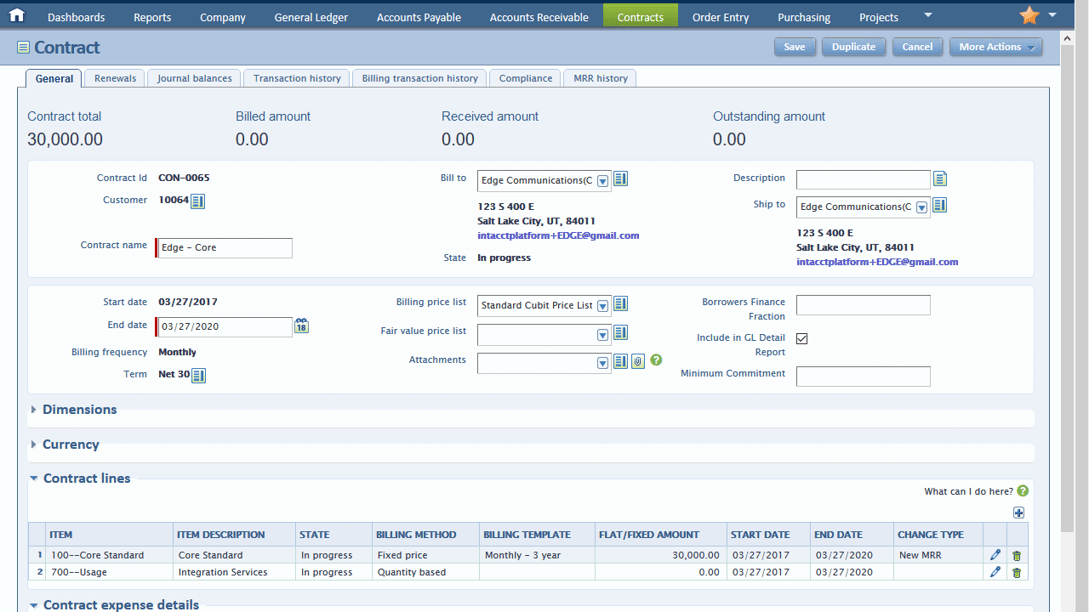
Task: Click the paperclip attach icon near Attachments
Action: pyautogui.click(x=637, y=362)
